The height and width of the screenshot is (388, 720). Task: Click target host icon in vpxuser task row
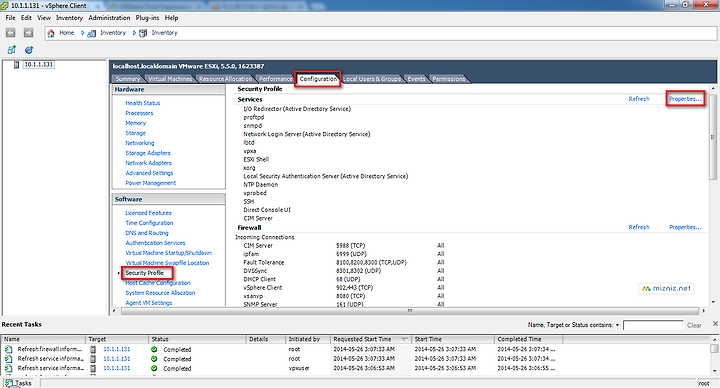[93, 368]
